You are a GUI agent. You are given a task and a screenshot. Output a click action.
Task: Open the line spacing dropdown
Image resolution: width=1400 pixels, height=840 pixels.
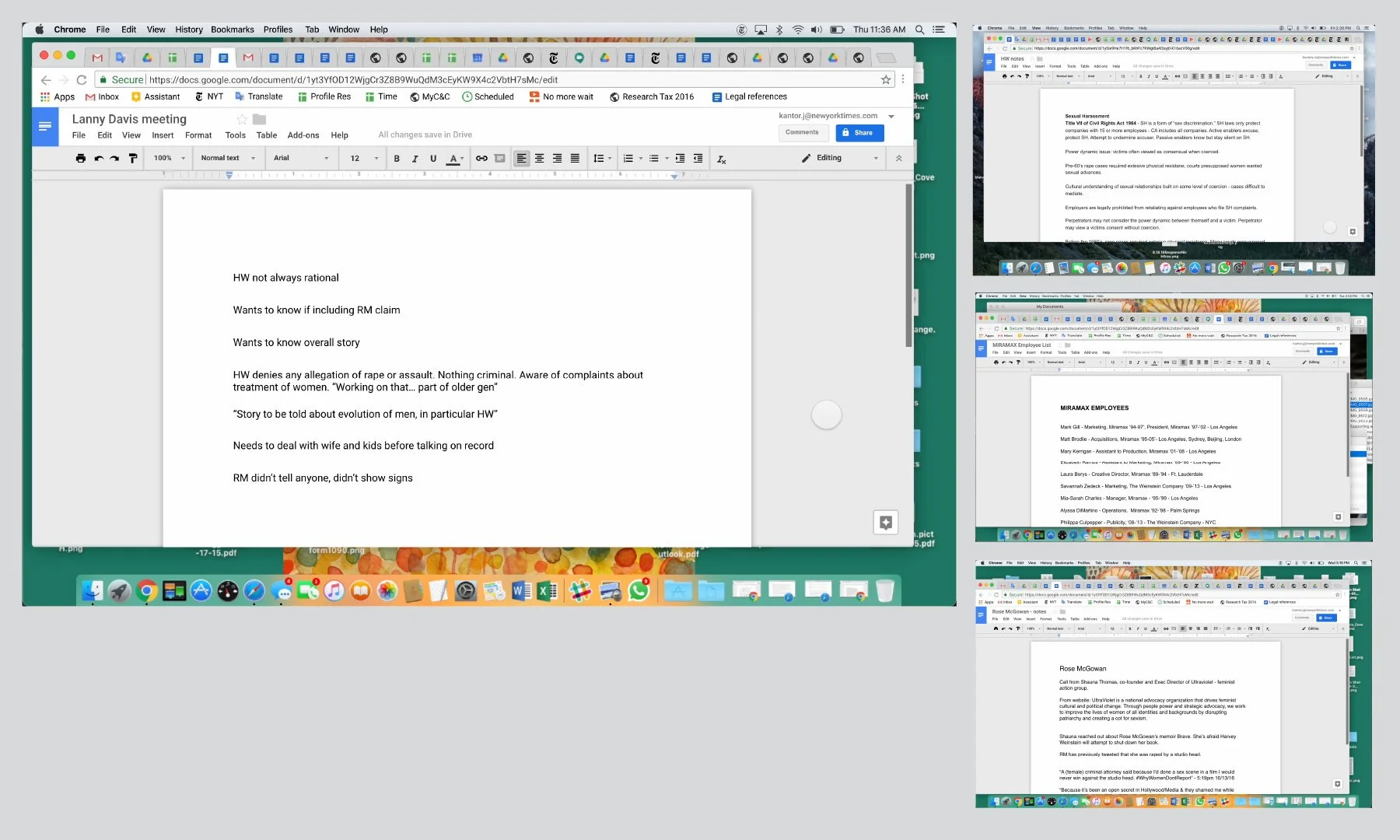click(x=603, y=158)
